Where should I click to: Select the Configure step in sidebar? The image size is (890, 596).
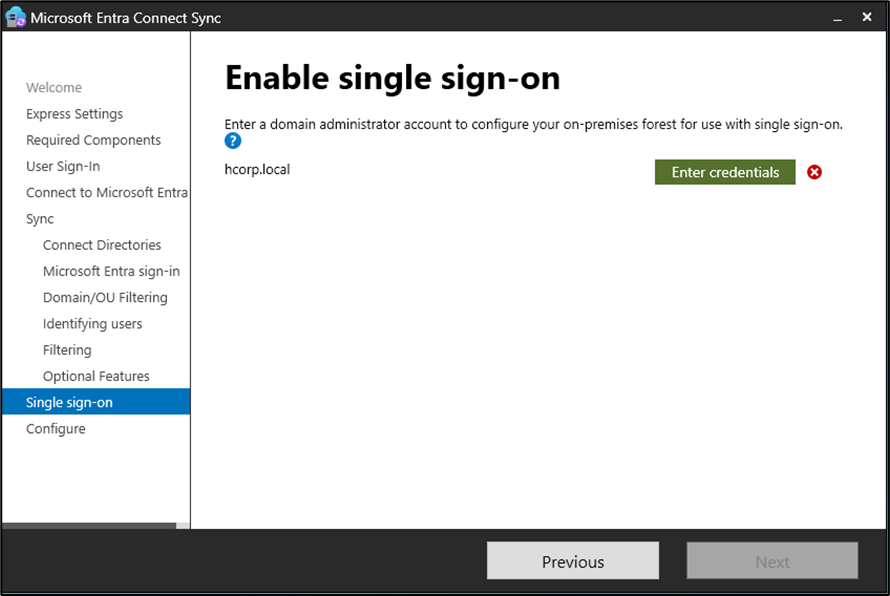[56, 429]
